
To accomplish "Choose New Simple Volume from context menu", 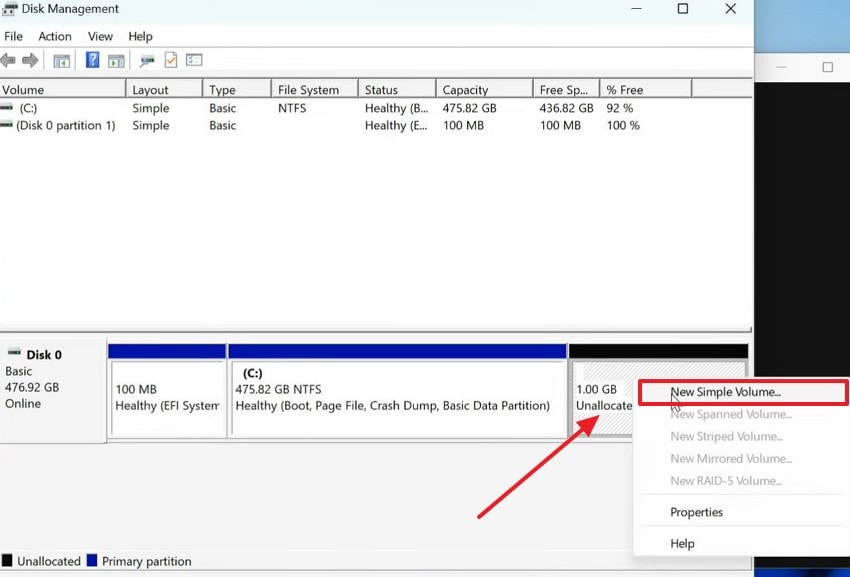I will point(743,392).
